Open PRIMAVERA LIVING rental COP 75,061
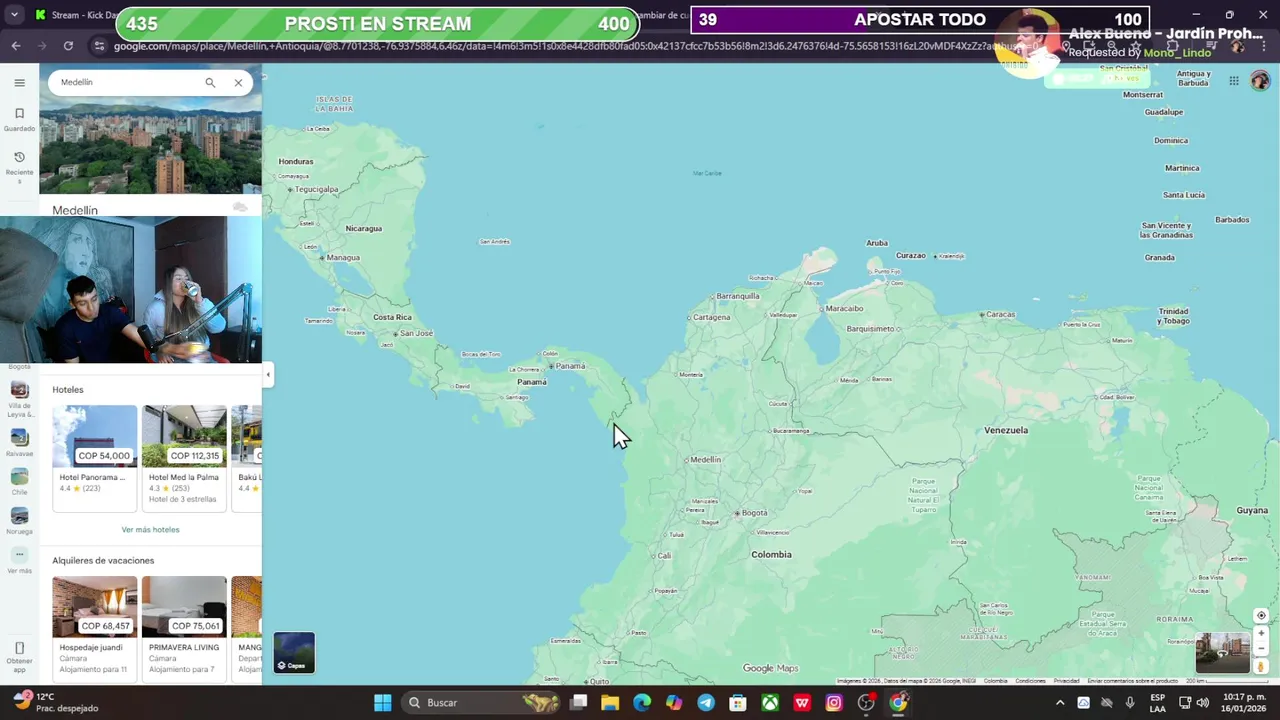The height and width of the screenshot is (720, 1280). click(x=184, y=627)
